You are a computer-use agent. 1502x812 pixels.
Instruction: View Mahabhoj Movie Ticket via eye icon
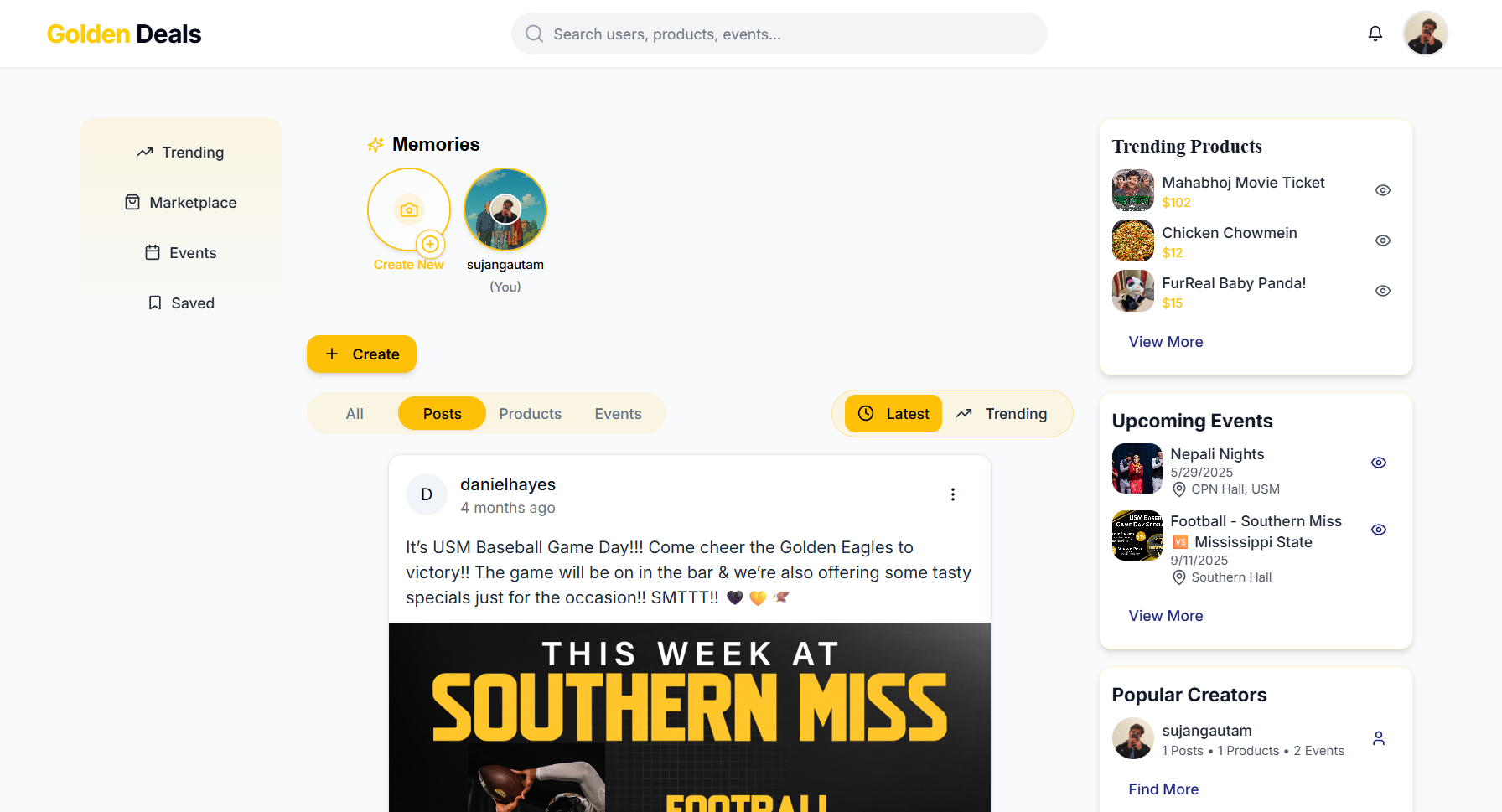pos(1383,190)
